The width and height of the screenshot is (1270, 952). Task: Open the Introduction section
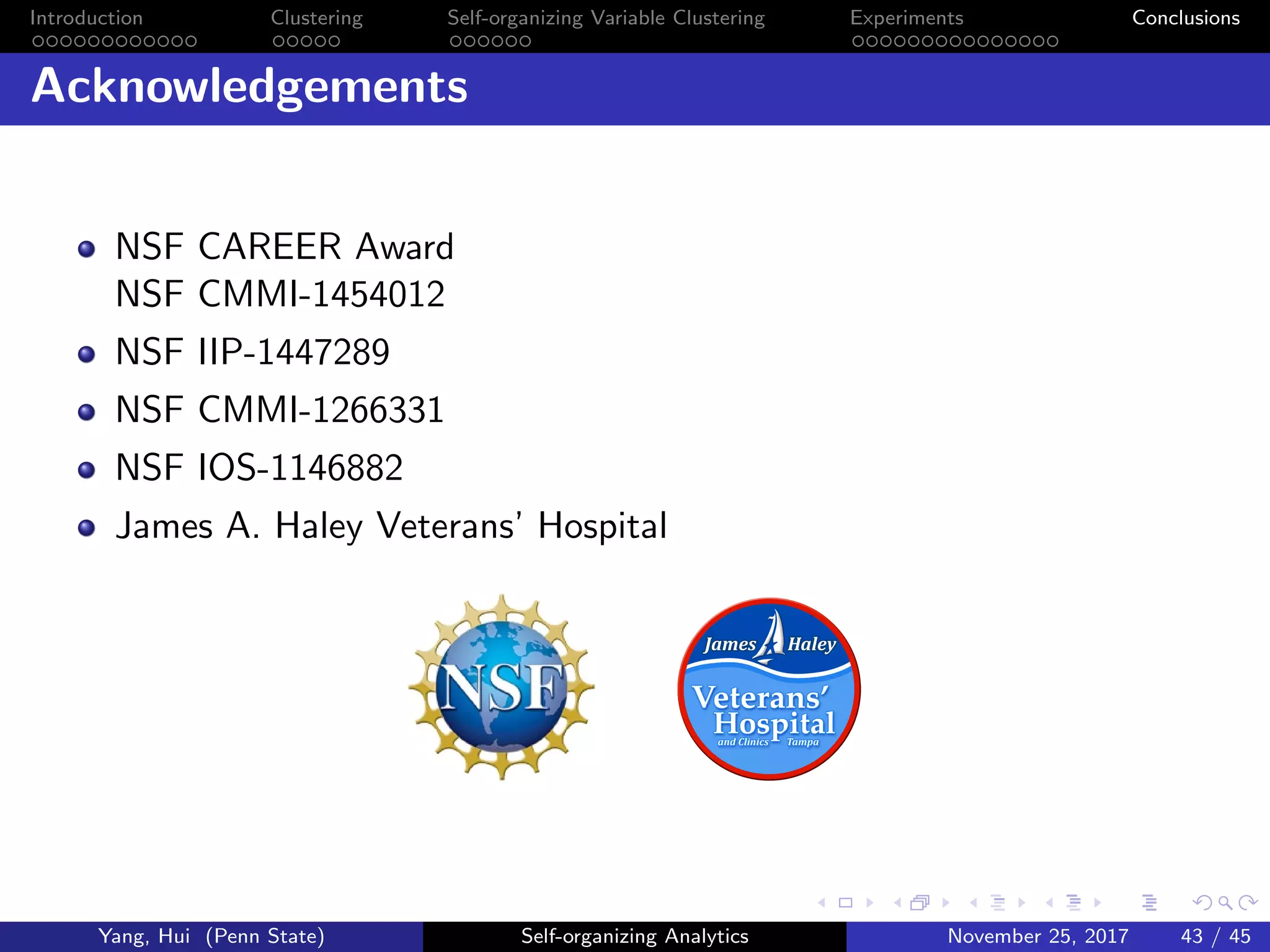coord(86,18)
